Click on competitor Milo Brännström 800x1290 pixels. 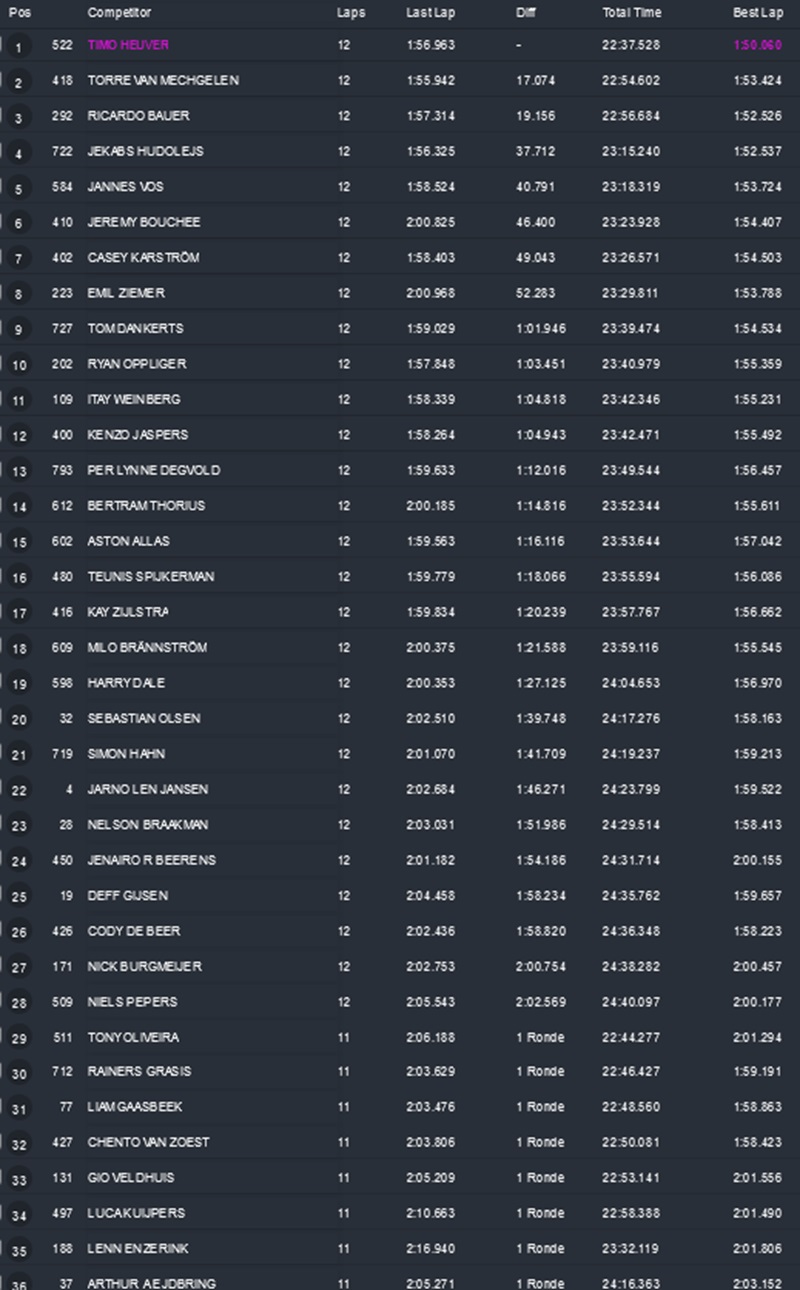pos(147,648)
